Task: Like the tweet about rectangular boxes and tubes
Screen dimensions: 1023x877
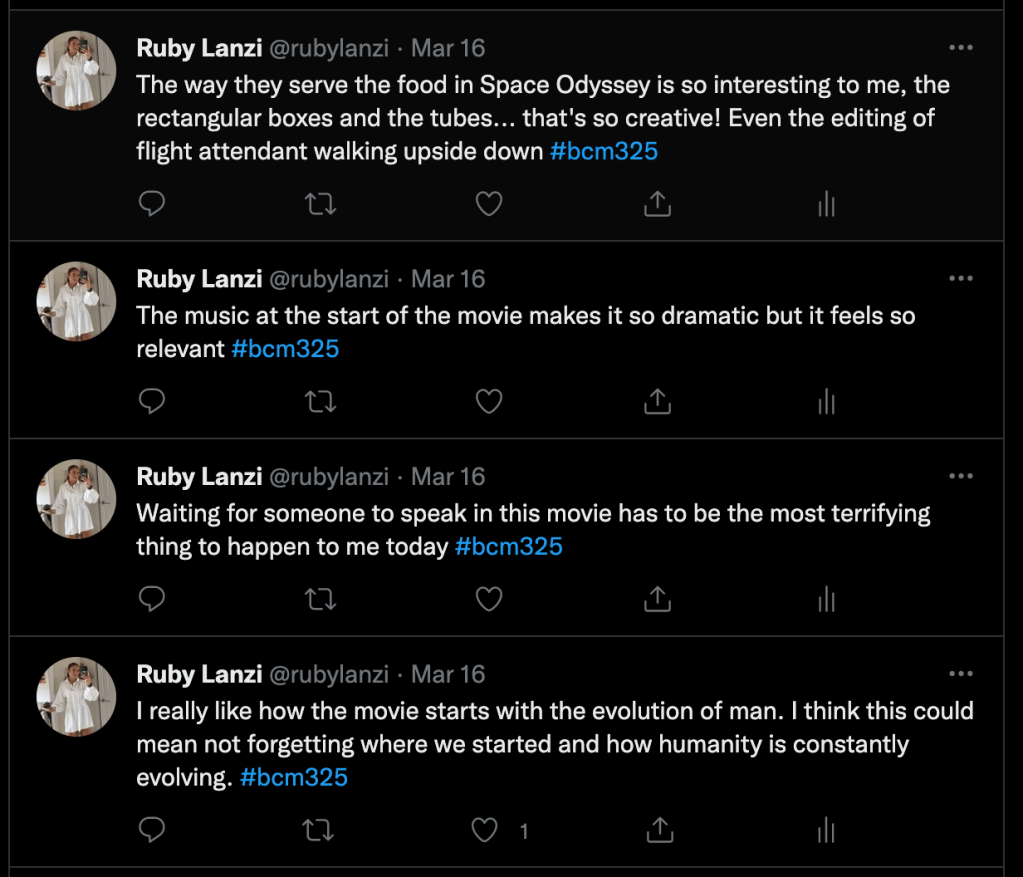Action: 488,205
